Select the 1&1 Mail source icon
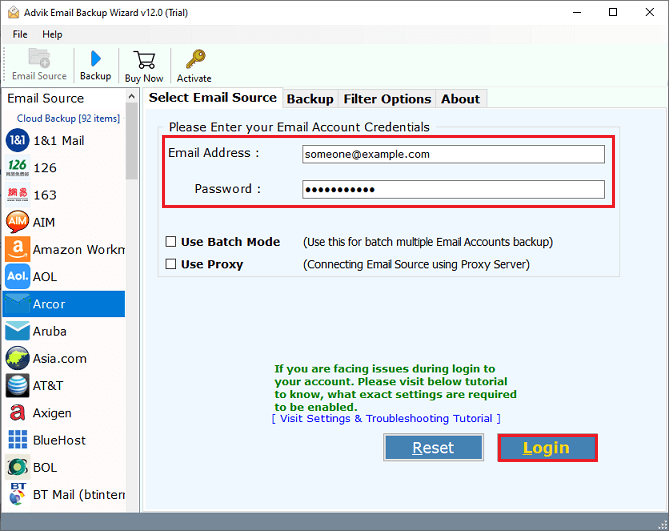 (17, 140)
